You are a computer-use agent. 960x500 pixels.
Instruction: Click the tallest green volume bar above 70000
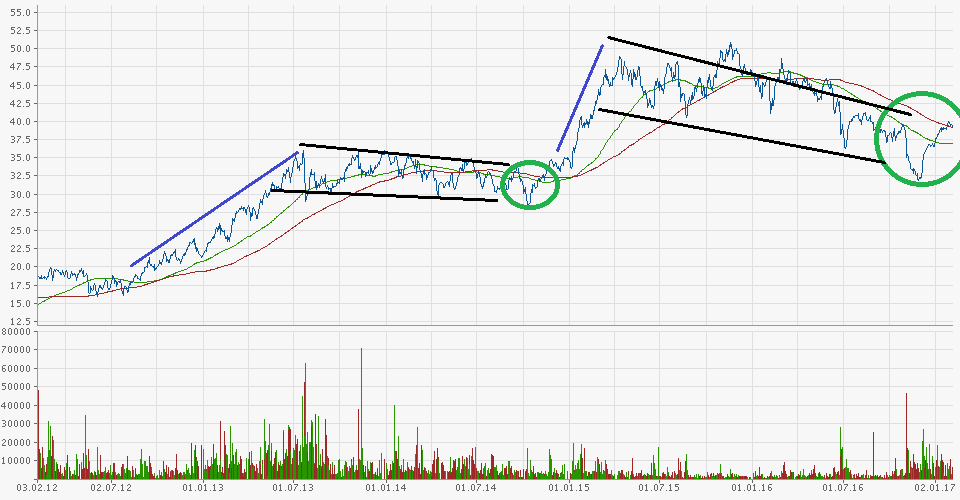pyautogui.click(x=361, y=413)
